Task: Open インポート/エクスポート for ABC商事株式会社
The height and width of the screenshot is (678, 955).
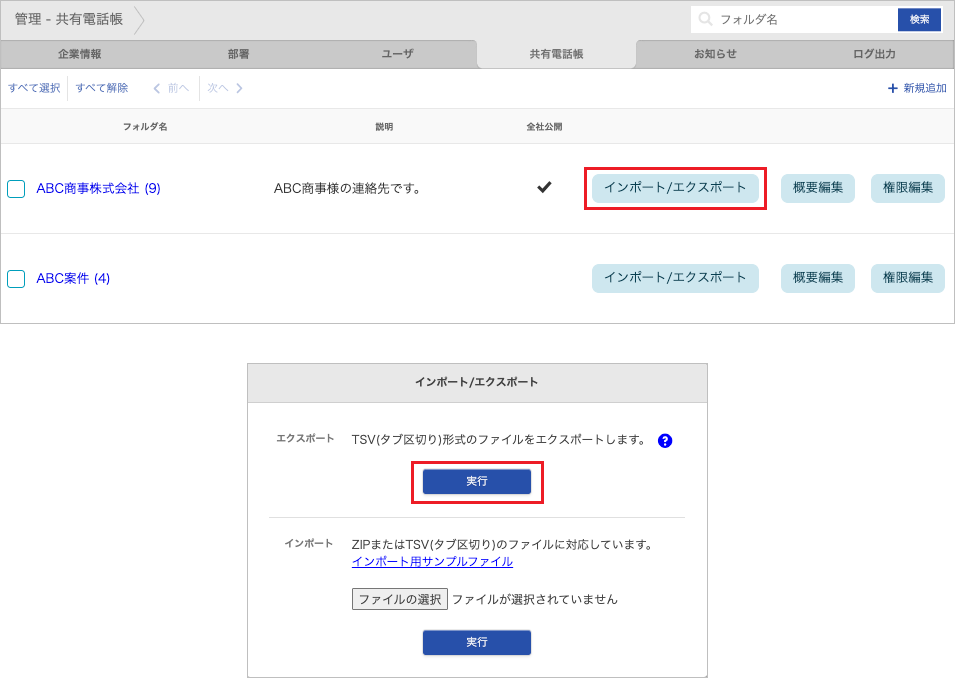Action: (675, 188)
